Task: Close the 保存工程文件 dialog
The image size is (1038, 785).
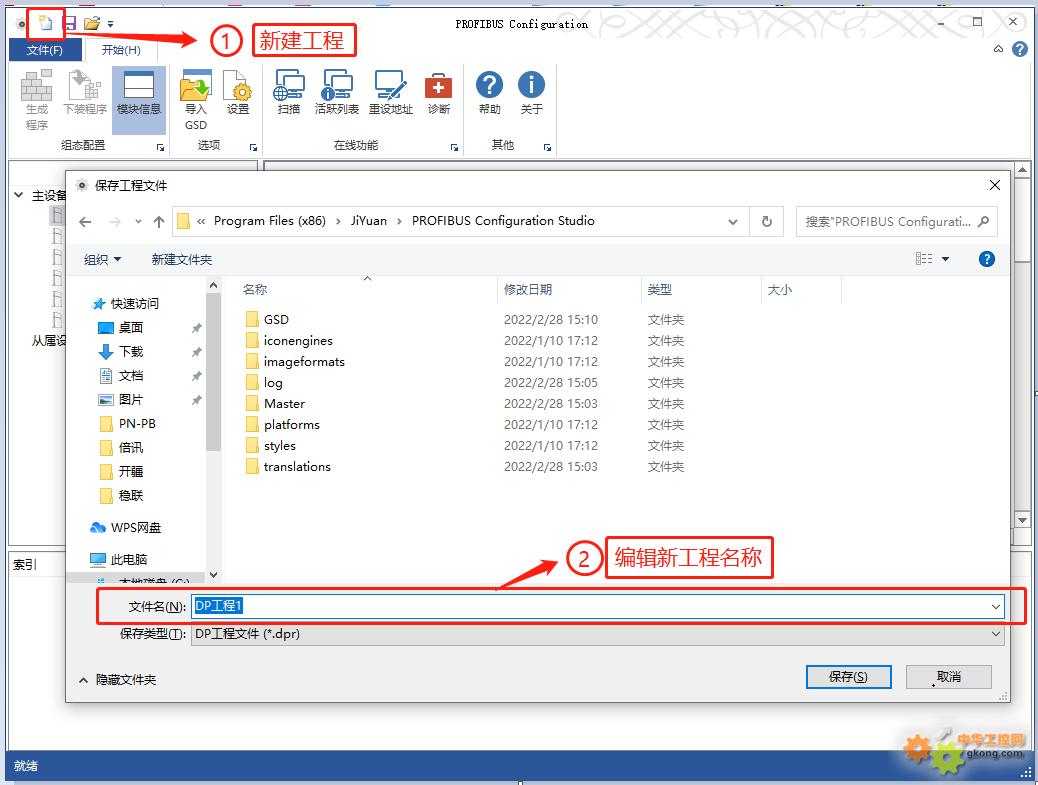Action: click(x=994, y=185)
